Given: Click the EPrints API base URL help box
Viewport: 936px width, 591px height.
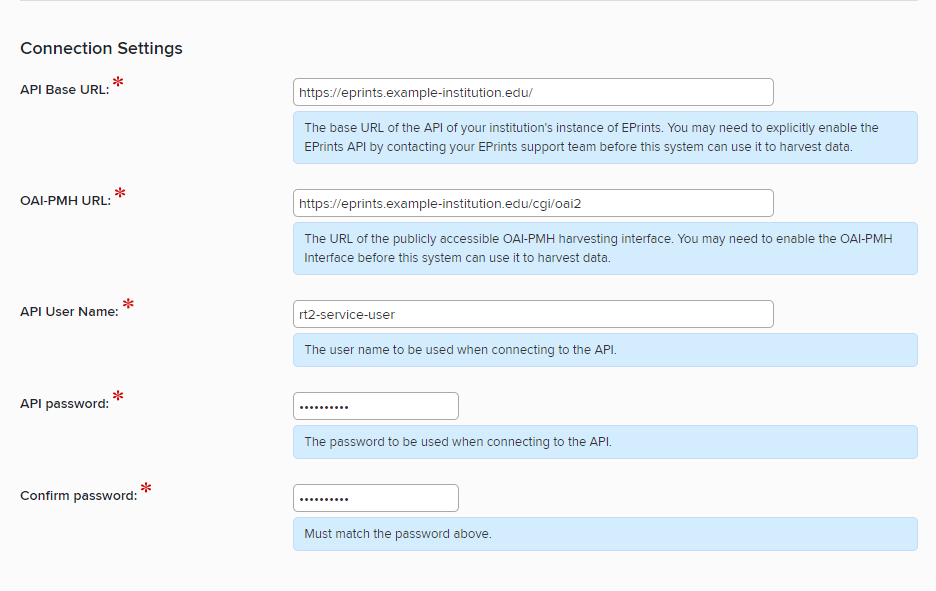Looking at the screenshot, I should pos(604,137).
